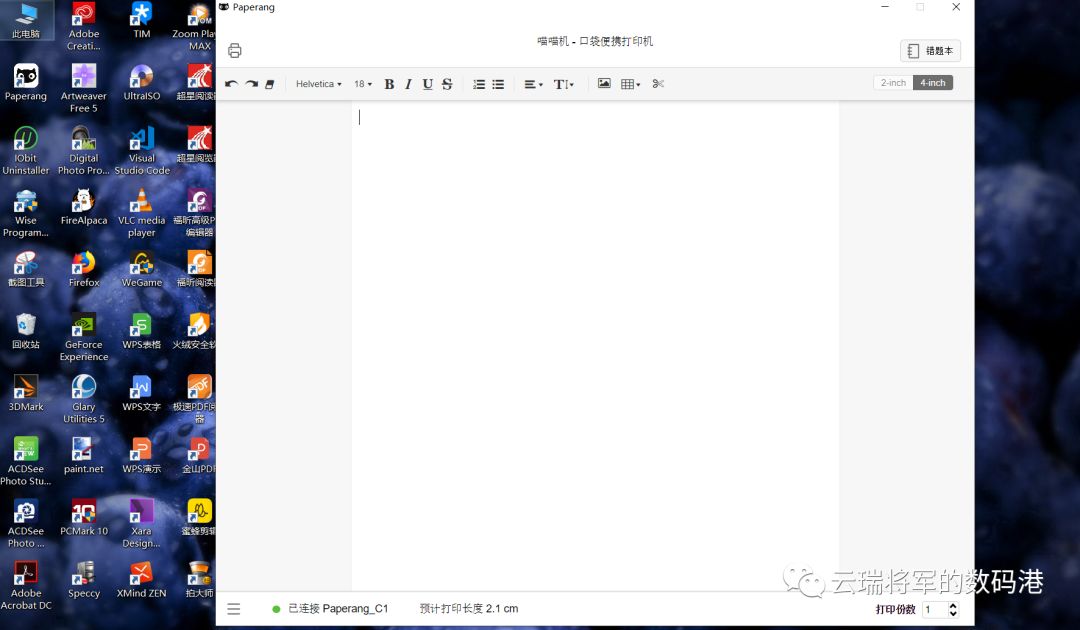Expand the font size 18 dropdown
1080x630 pixels.
pyautogui.click(x=363, y=84)
